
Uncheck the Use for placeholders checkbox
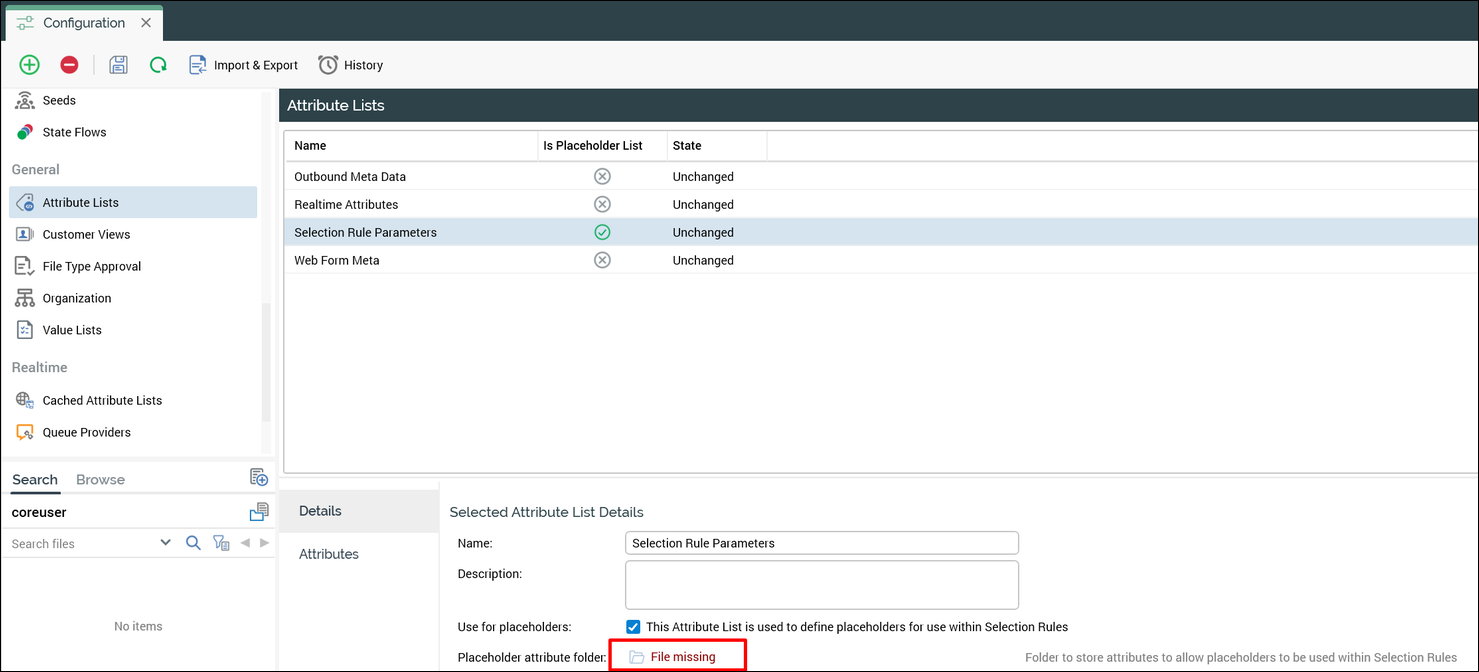point(633,627)
